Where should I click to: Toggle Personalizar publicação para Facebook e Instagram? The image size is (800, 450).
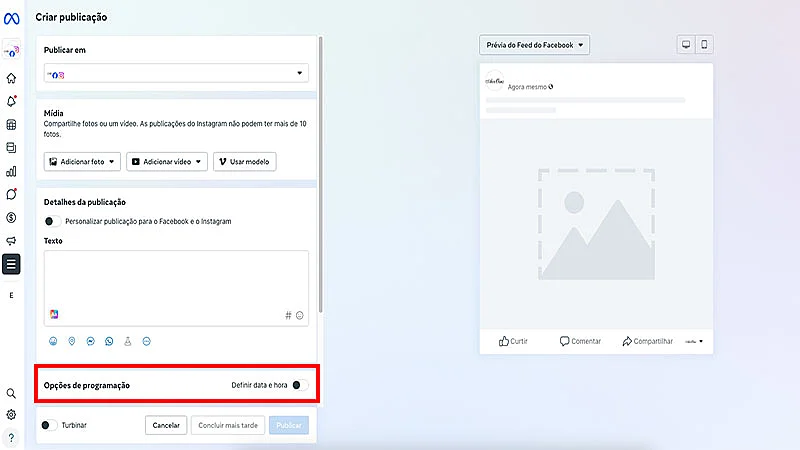(x=53, y=221)
